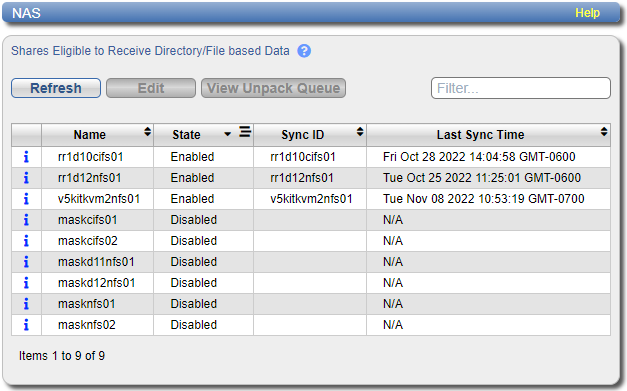Select the maskcifs02 table row
627x391 pixels.
311,241
